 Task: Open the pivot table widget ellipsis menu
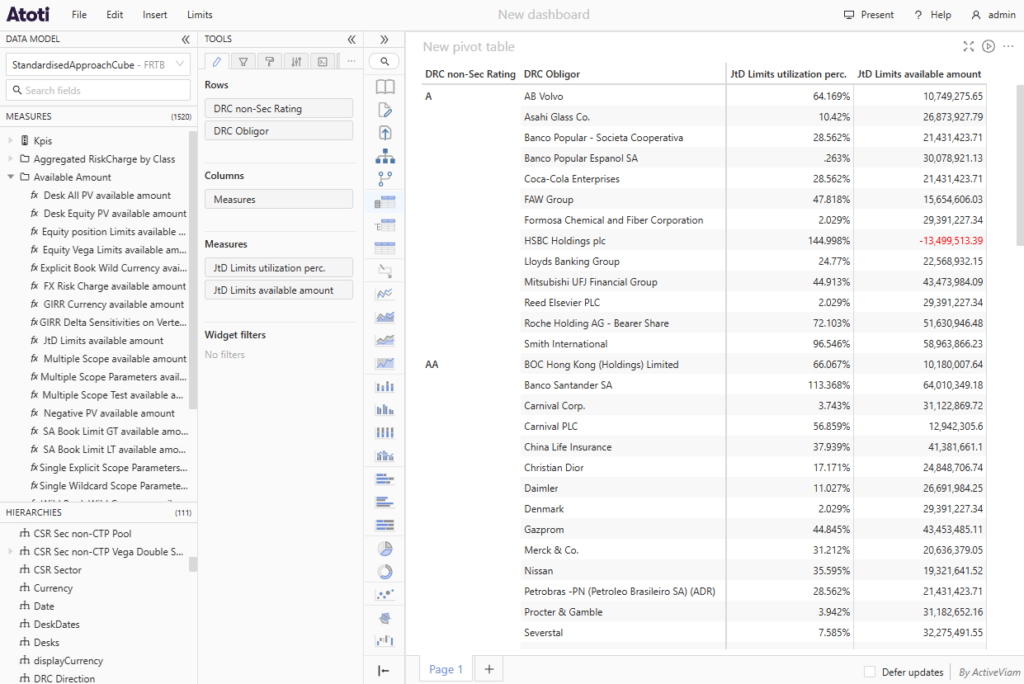click(x=1008, y=46)
